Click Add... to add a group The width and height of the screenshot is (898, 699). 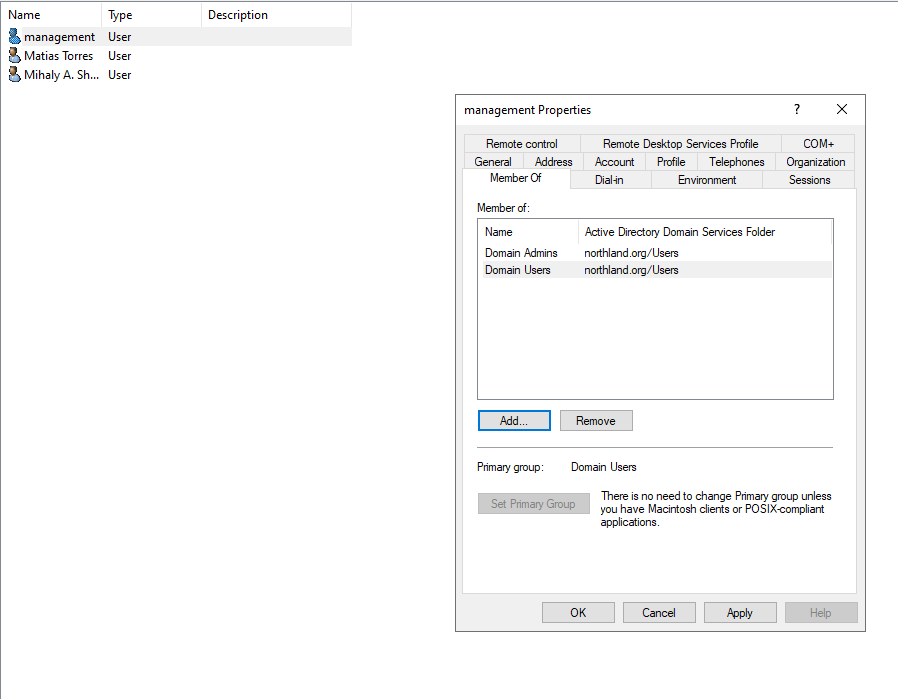(x=514, y=421)
